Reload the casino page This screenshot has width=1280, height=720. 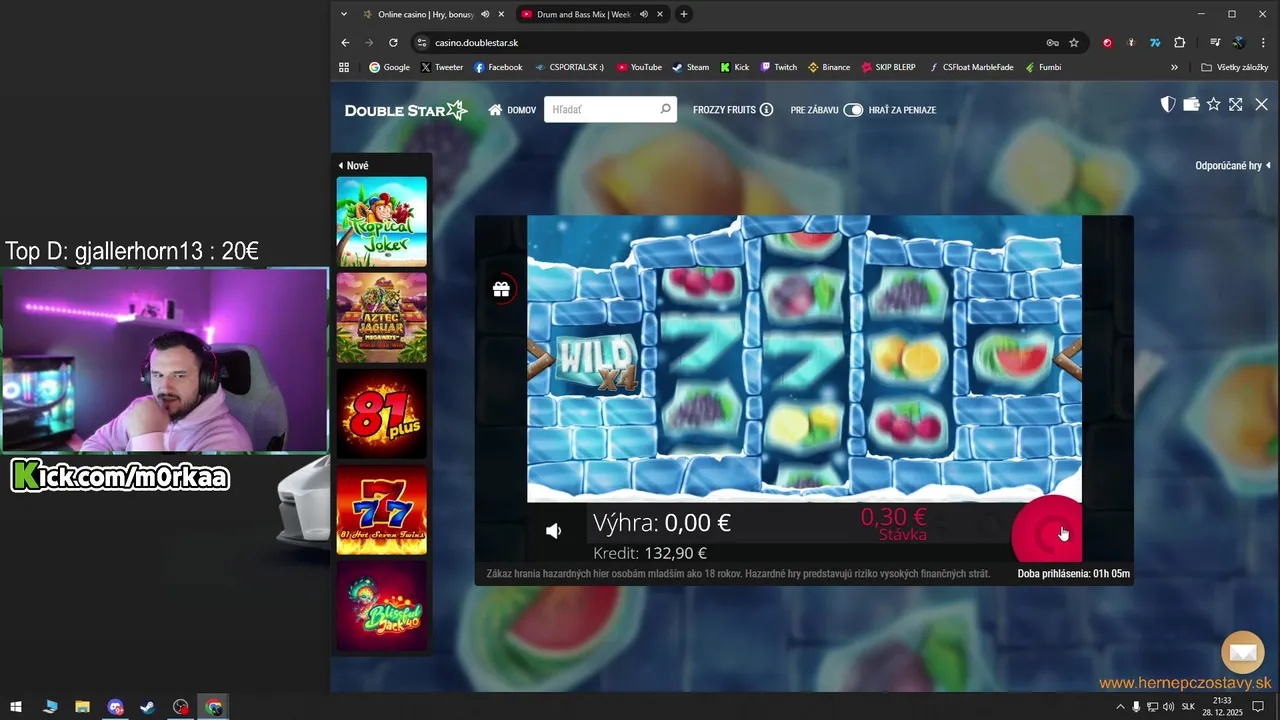393,43
